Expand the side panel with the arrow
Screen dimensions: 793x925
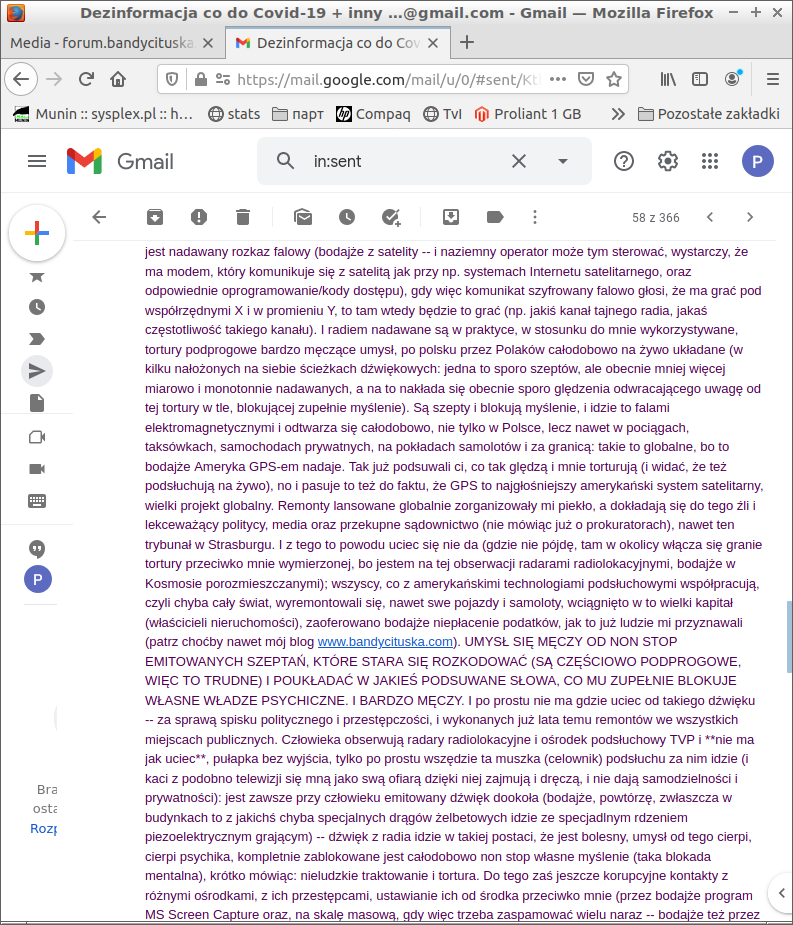point(779,892)
